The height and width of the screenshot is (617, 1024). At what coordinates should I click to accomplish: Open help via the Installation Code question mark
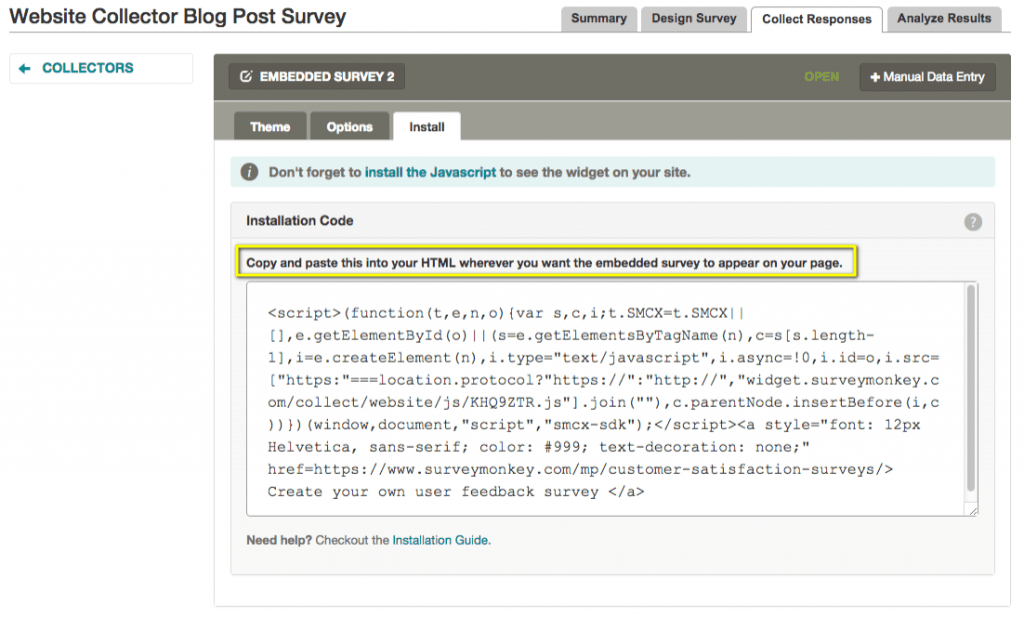point(973,221)
